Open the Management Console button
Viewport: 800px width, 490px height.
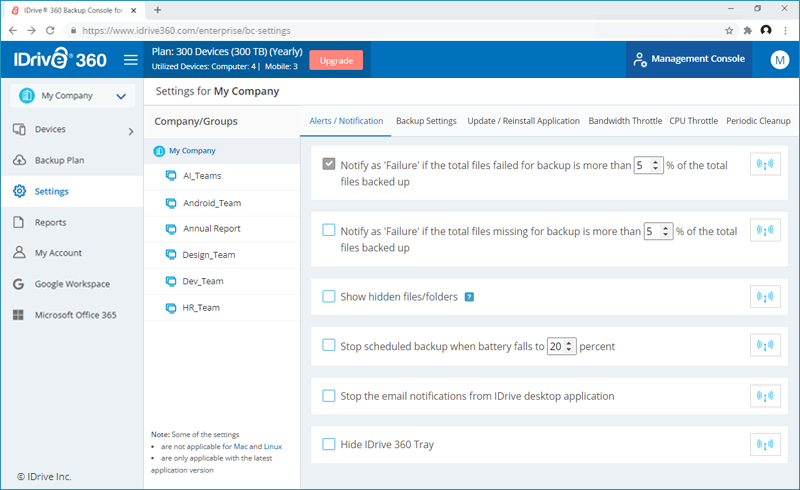coord(689,59)
